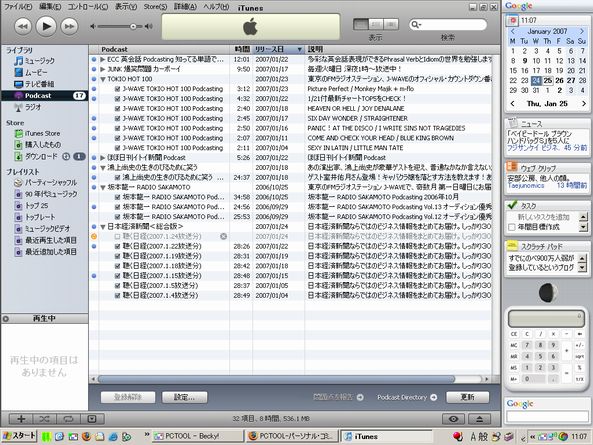Open the 表示 menu
The image size is (593, 445).
point(126,7)
